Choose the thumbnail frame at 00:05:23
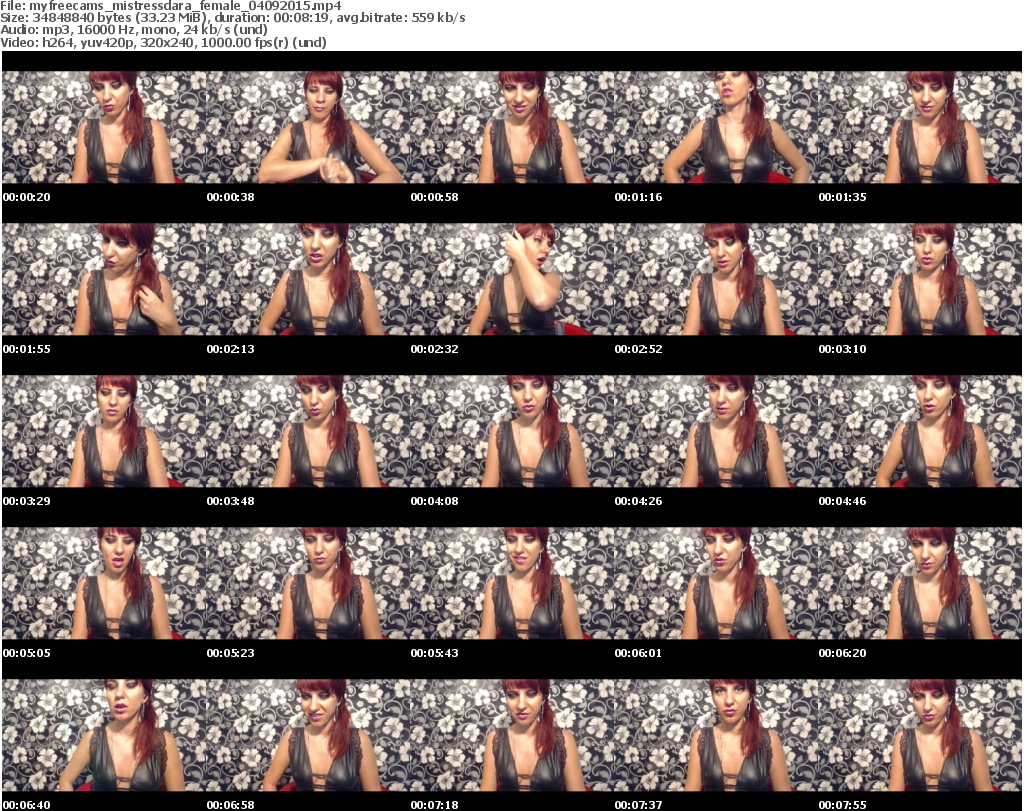1024x811 pixels. [308, 584]
